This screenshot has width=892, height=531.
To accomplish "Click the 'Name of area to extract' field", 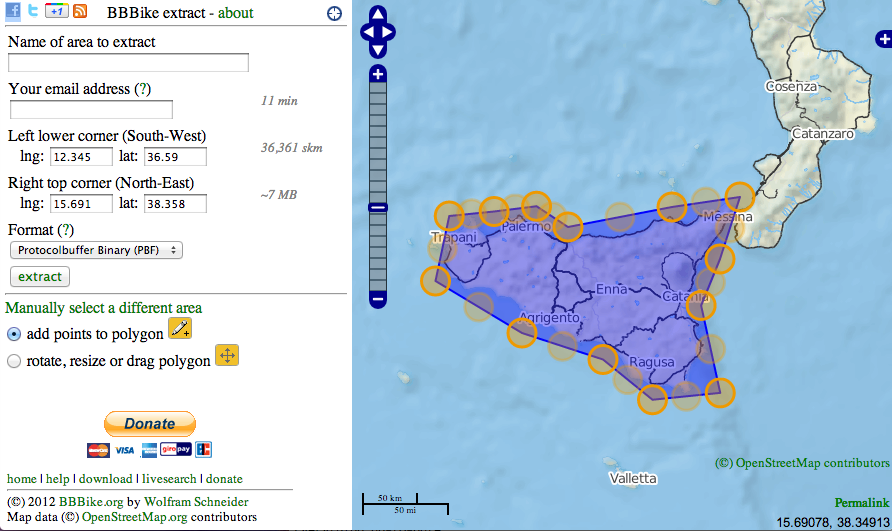I will [128, 63].
